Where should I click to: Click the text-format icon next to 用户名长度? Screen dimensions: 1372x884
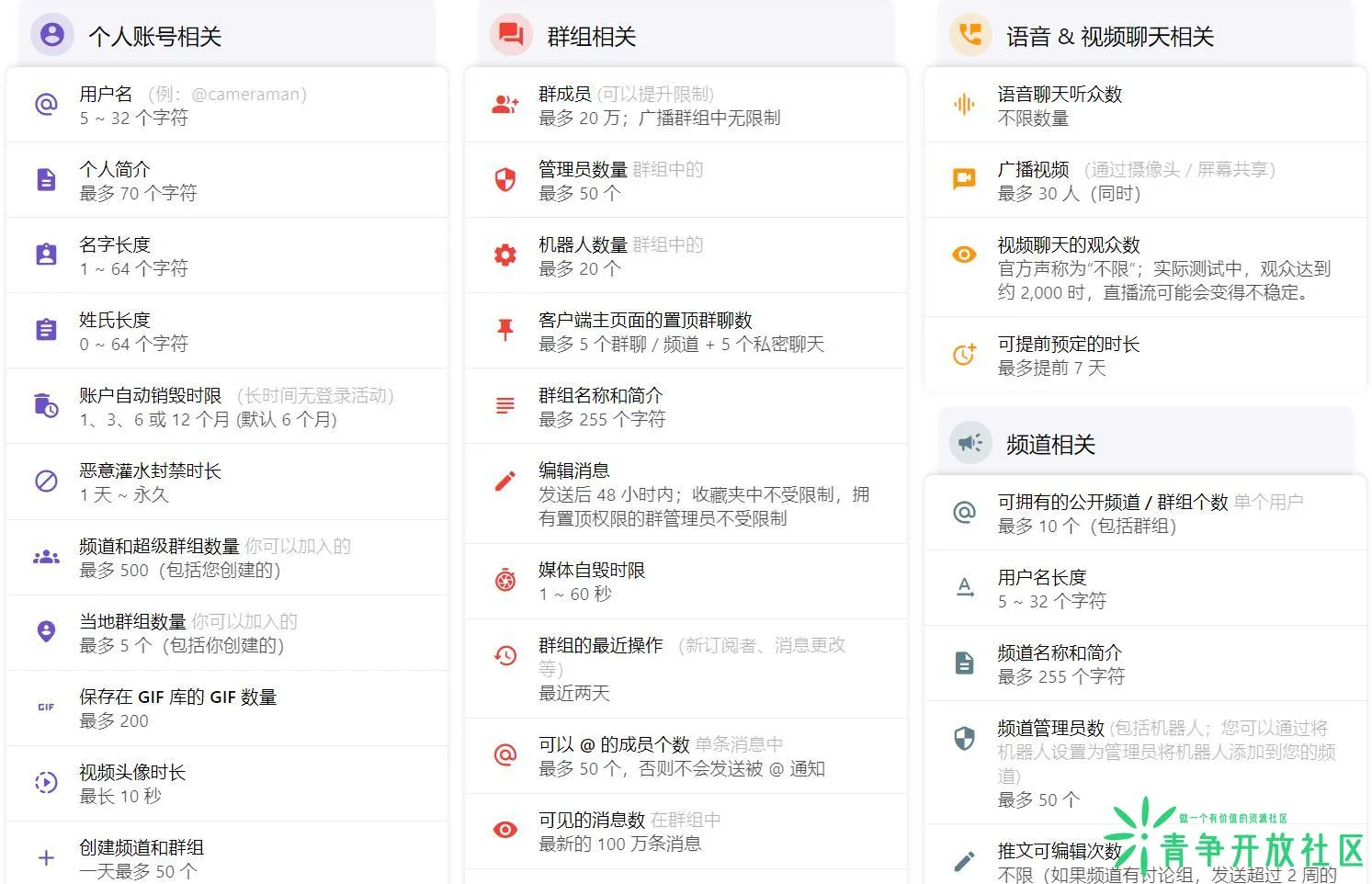pos(964,587)
